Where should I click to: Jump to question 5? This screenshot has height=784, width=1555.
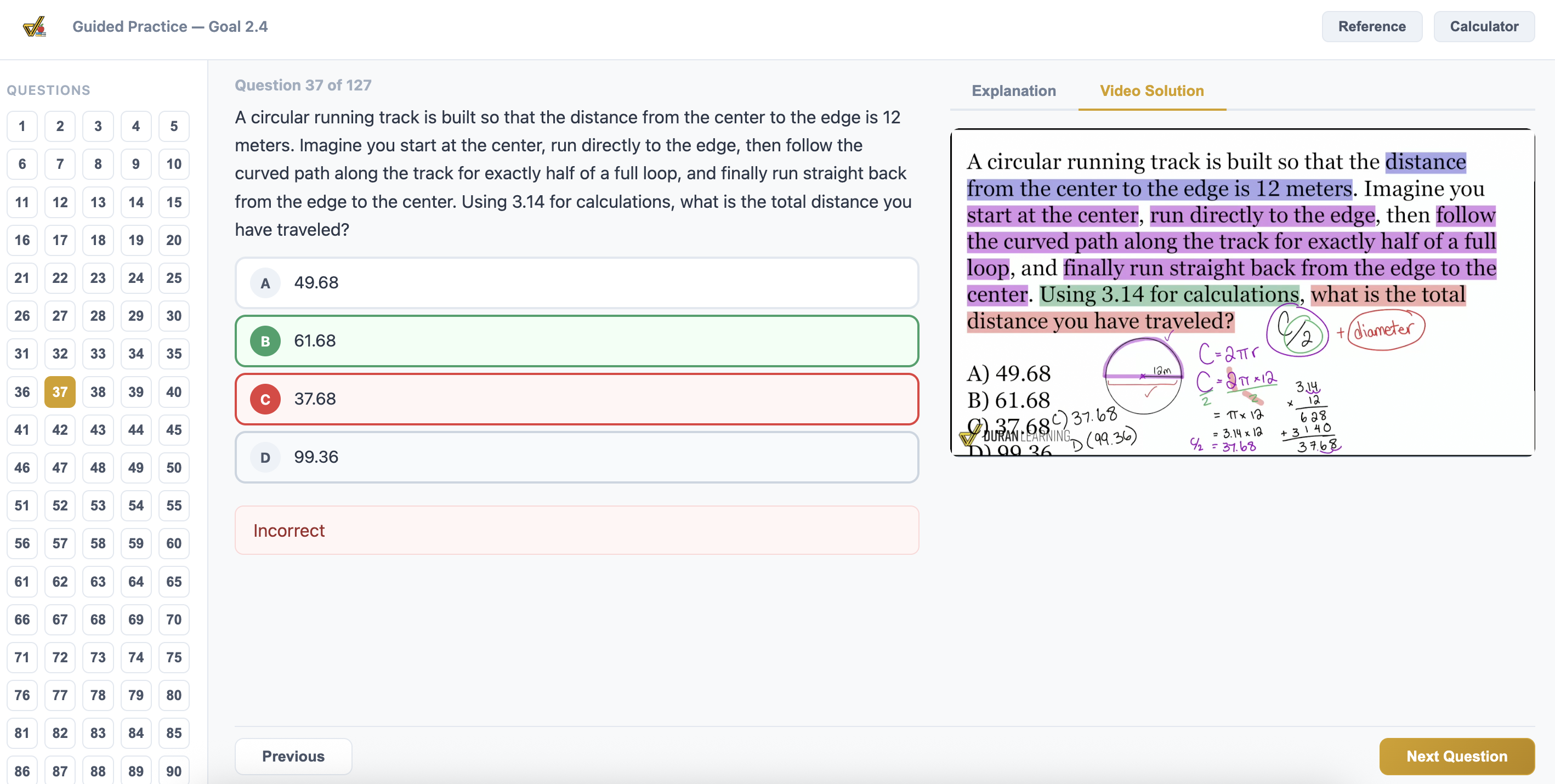point(174,126)
